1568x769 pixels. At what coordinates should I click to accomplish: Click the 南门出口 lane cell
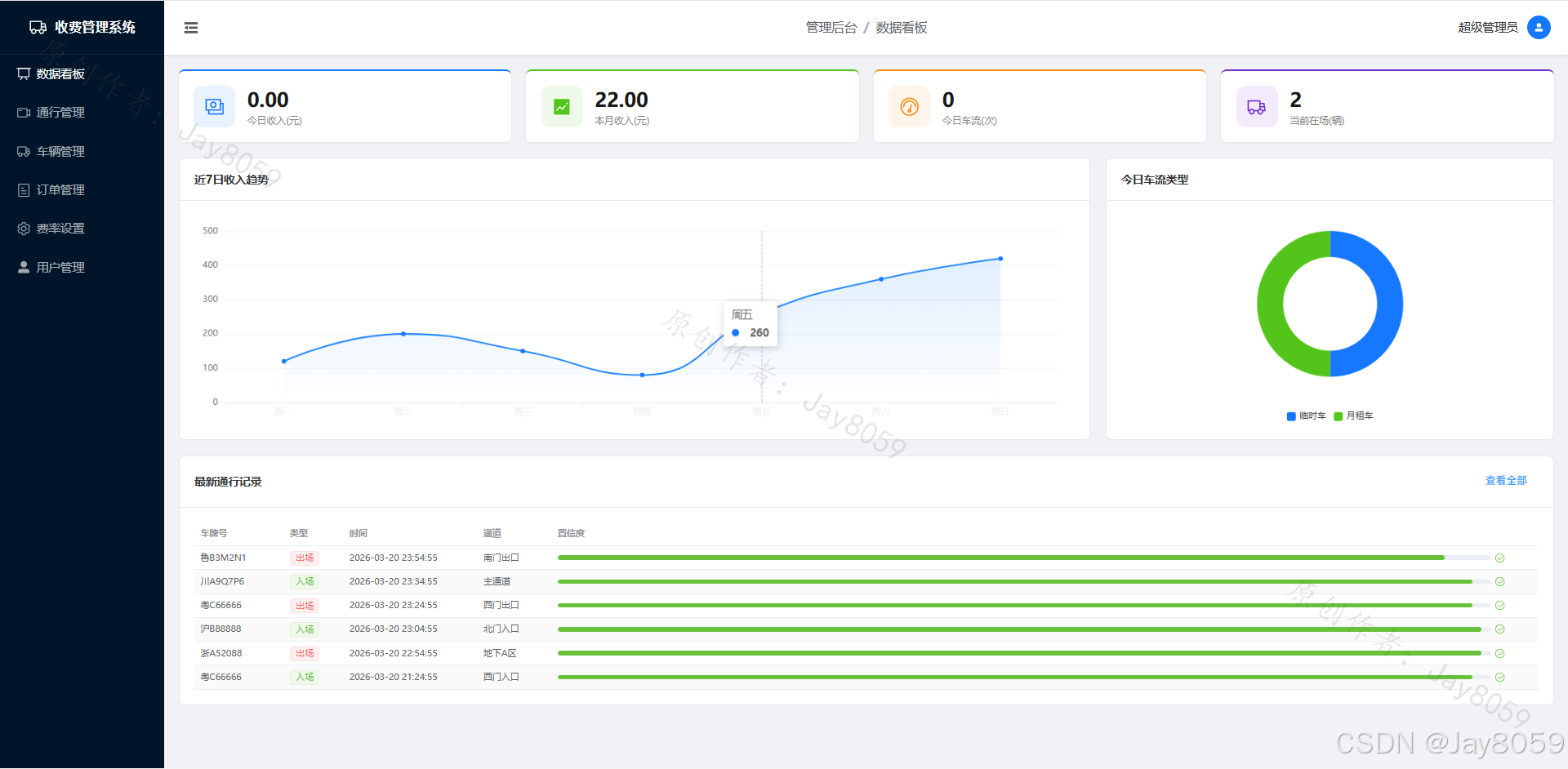click(501, 558)
